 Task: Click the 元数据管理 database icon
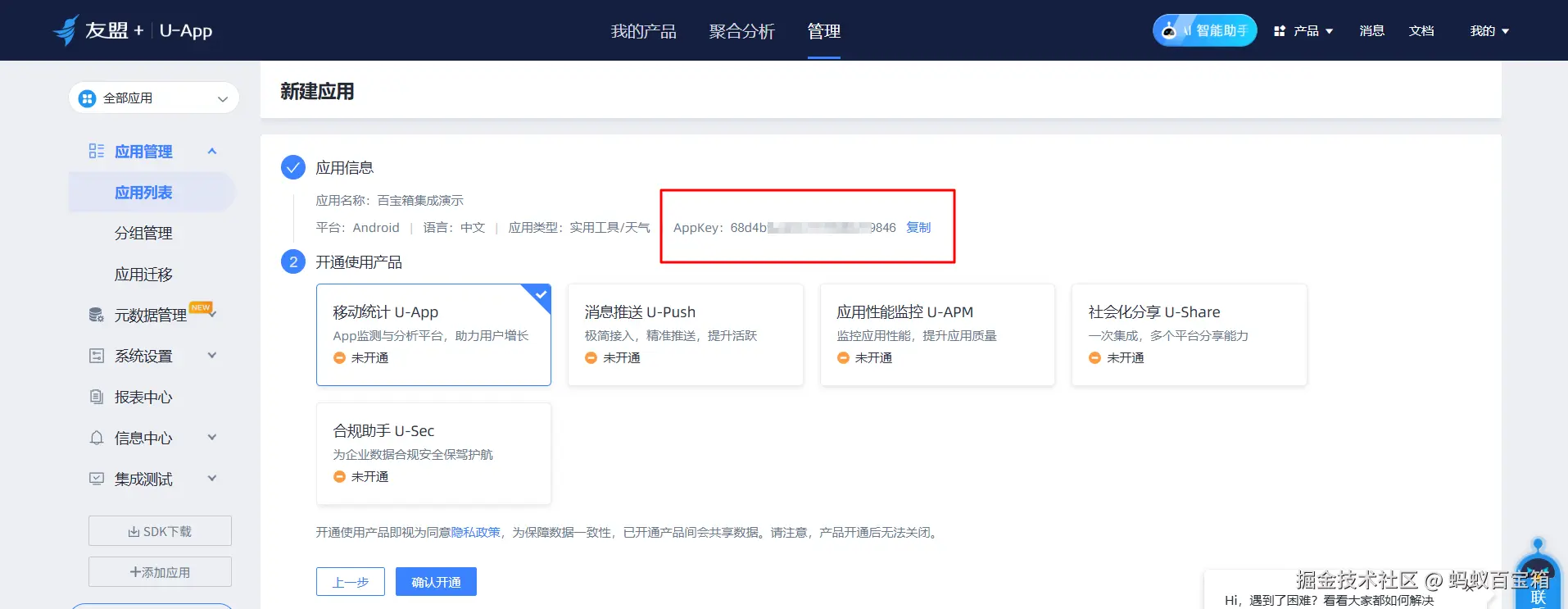point(97,315)
